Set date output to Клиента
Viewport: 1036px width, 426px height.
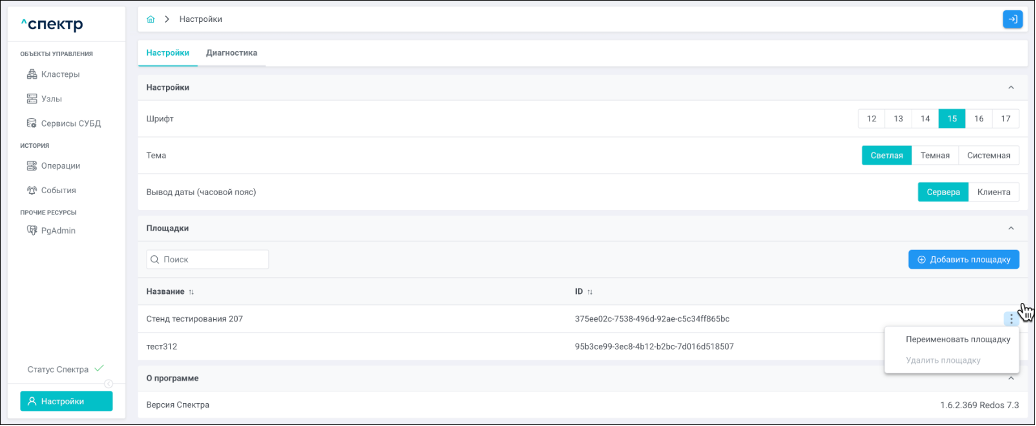tap(994, 192)
